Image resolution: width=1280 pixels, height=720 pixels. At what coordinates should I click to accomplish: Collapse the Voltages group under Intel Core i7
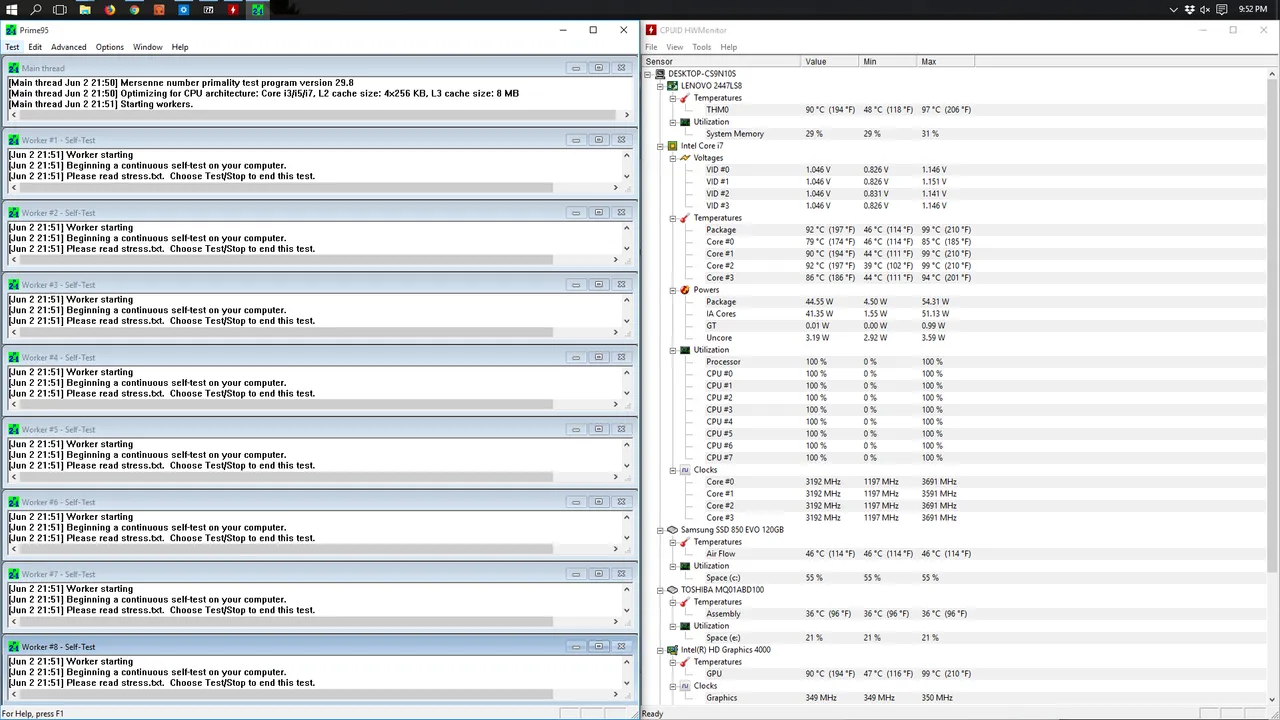coord(672,158)
